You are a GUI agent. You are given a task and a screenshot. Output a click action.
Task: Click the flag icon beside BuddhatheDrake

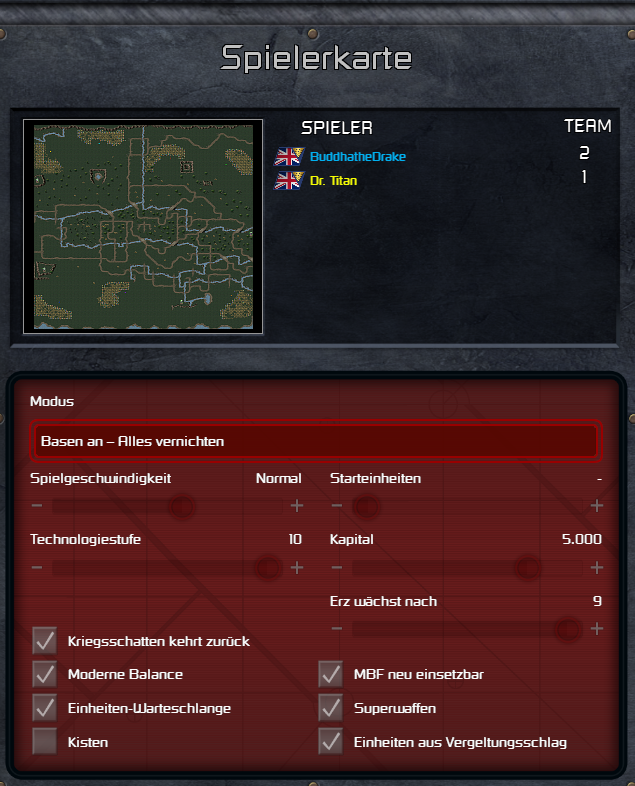[289, 156]
